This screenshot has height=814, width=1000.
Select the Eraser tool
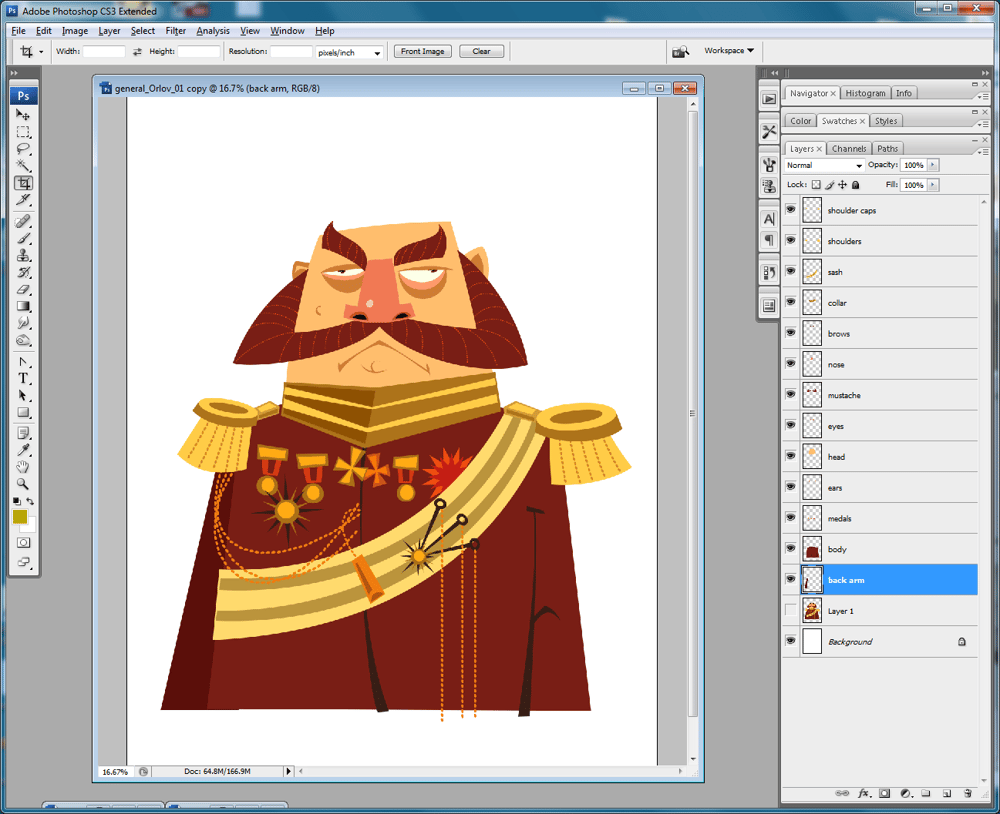(23, 290)
